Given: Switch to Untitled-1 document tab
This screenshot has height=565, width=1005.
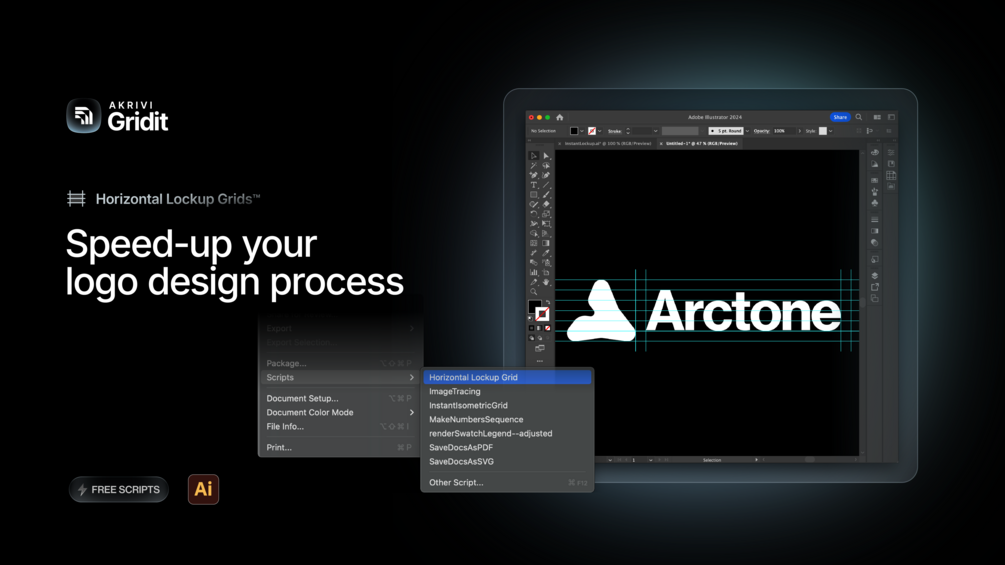Looking at the screenshot, I should 702,143.
